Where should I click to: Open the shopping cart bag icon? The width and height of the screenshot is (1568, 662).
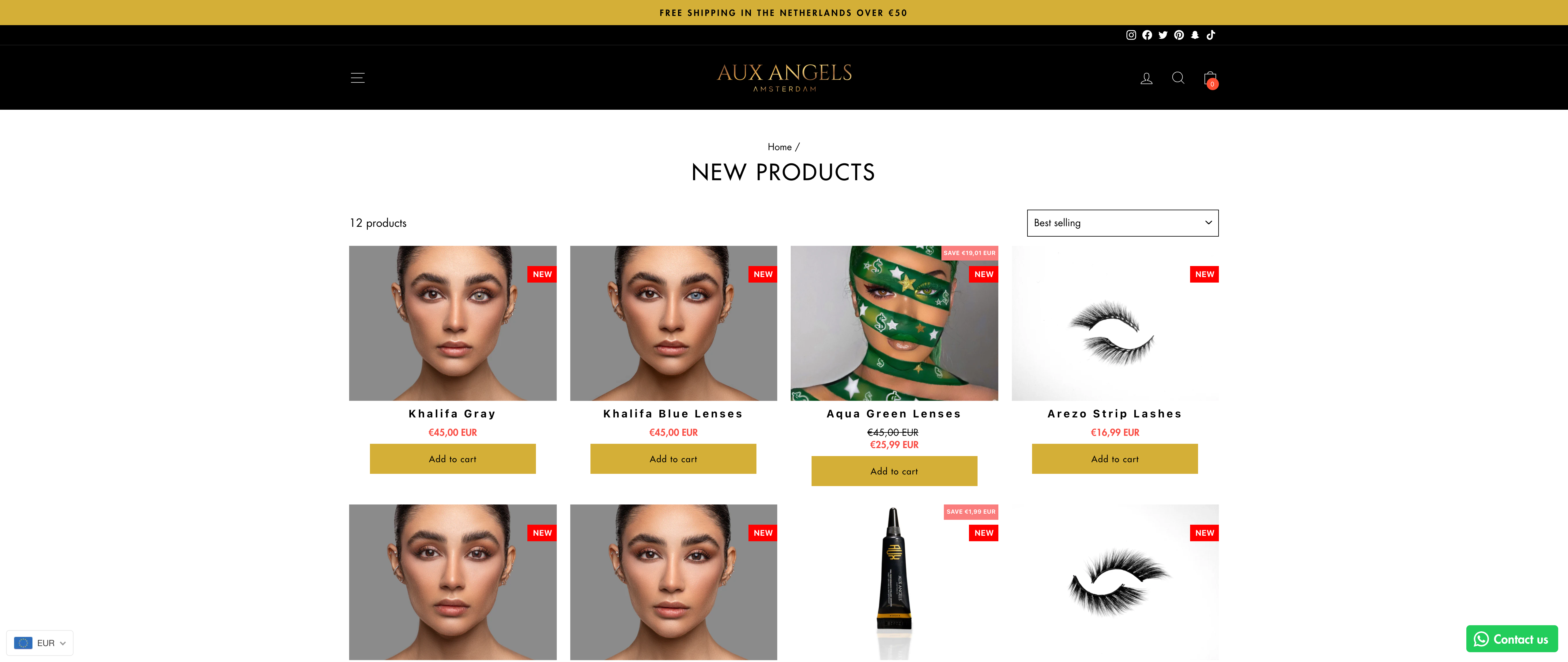coord(1210,78)
